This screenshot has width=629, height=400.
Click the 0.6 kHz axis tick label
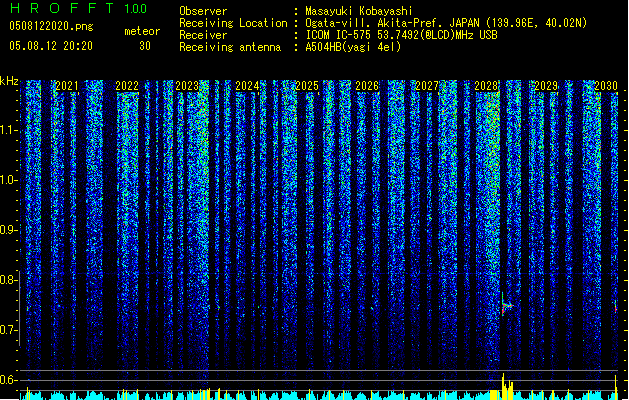8,380
